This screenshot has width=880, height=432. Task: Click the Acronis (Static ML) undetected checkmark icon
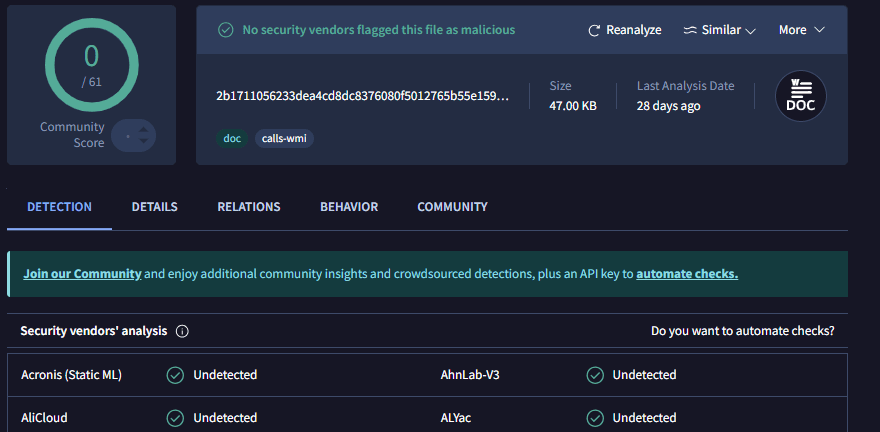point(175,375)
